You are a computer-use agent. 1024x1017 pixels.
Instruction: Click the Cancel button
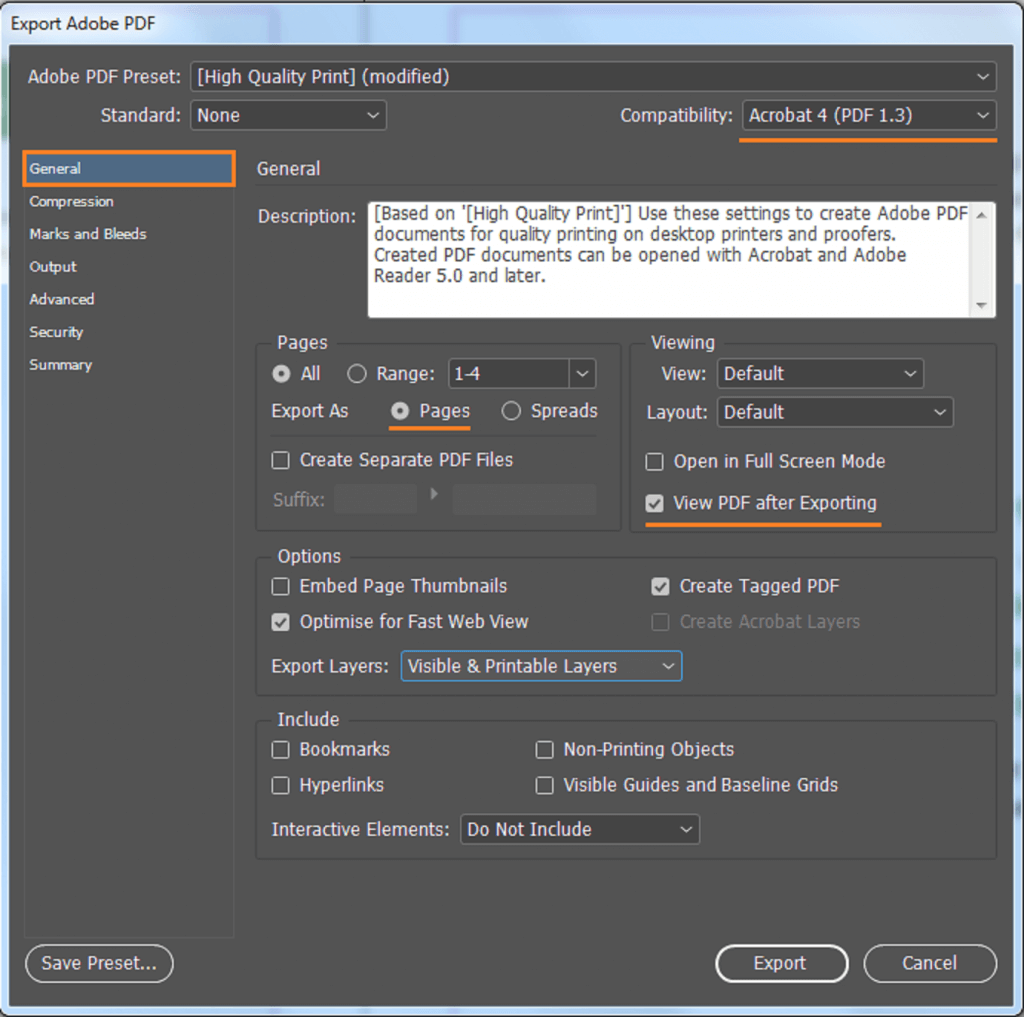(x=930, y=963)
